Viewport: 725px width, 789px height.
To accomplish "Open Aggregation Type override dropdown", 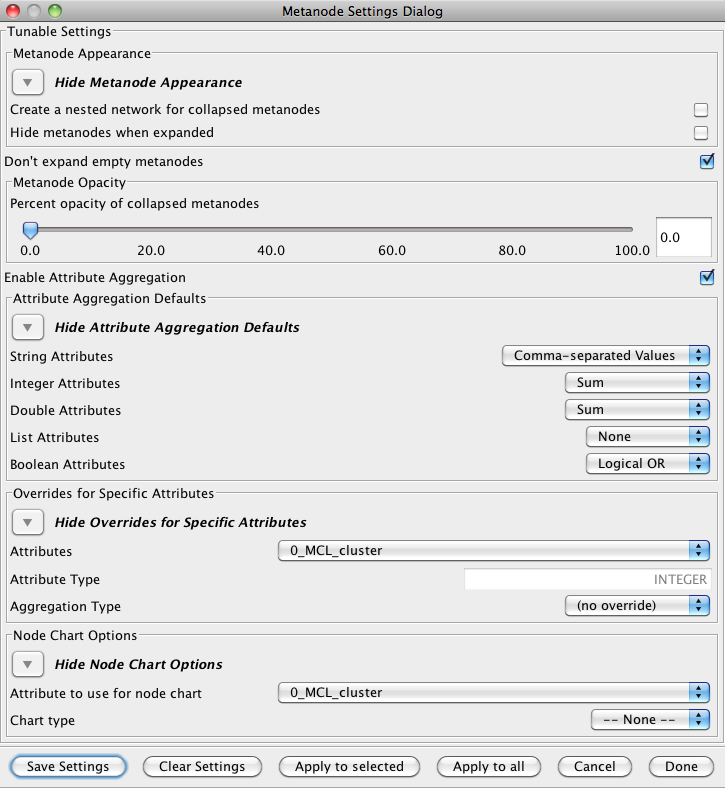I will (636, 606).
